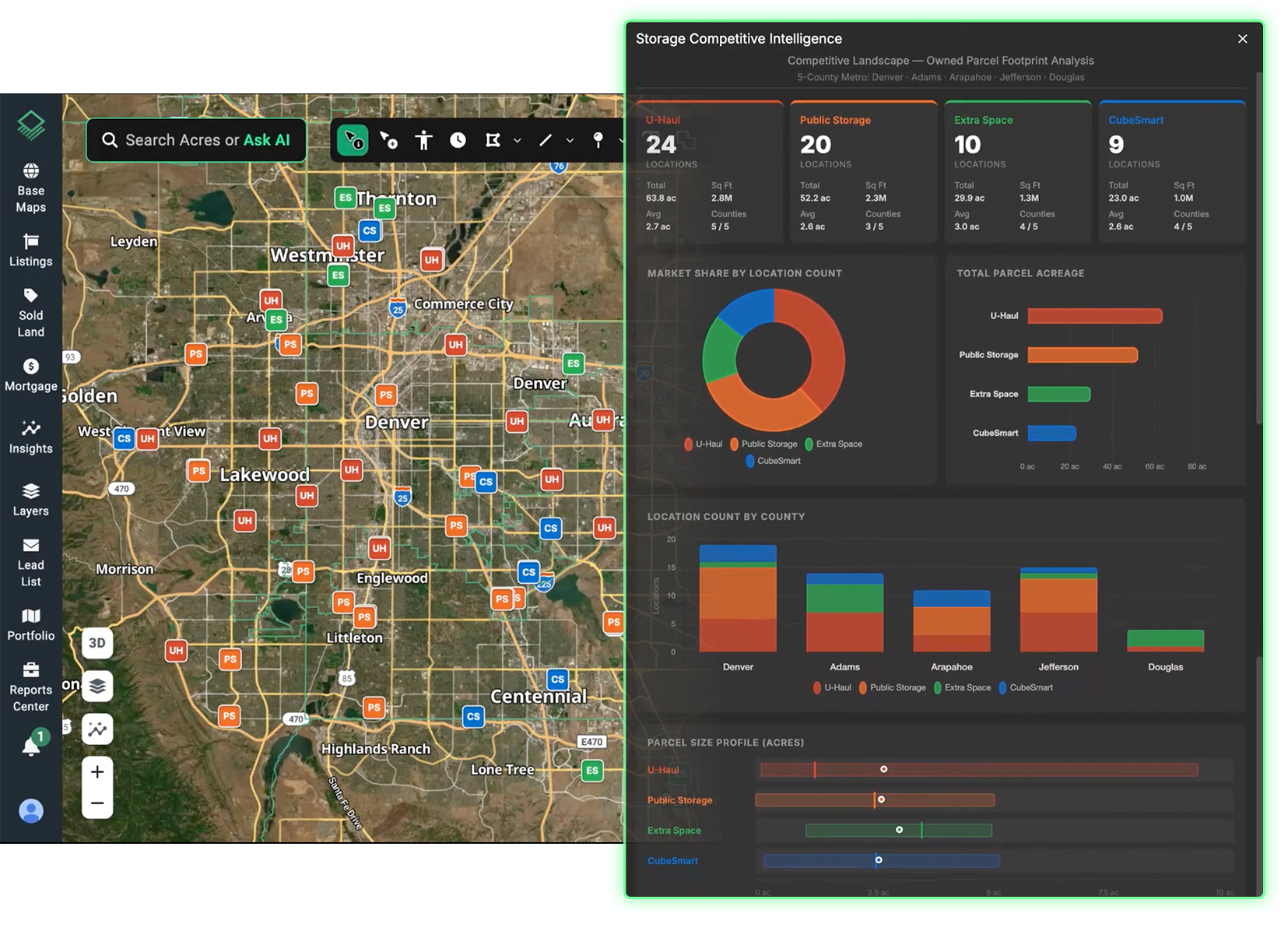Click the Douglas county stacked bar
Viewport: 1288px width, 938px height.
click(x=1165, y=641)
